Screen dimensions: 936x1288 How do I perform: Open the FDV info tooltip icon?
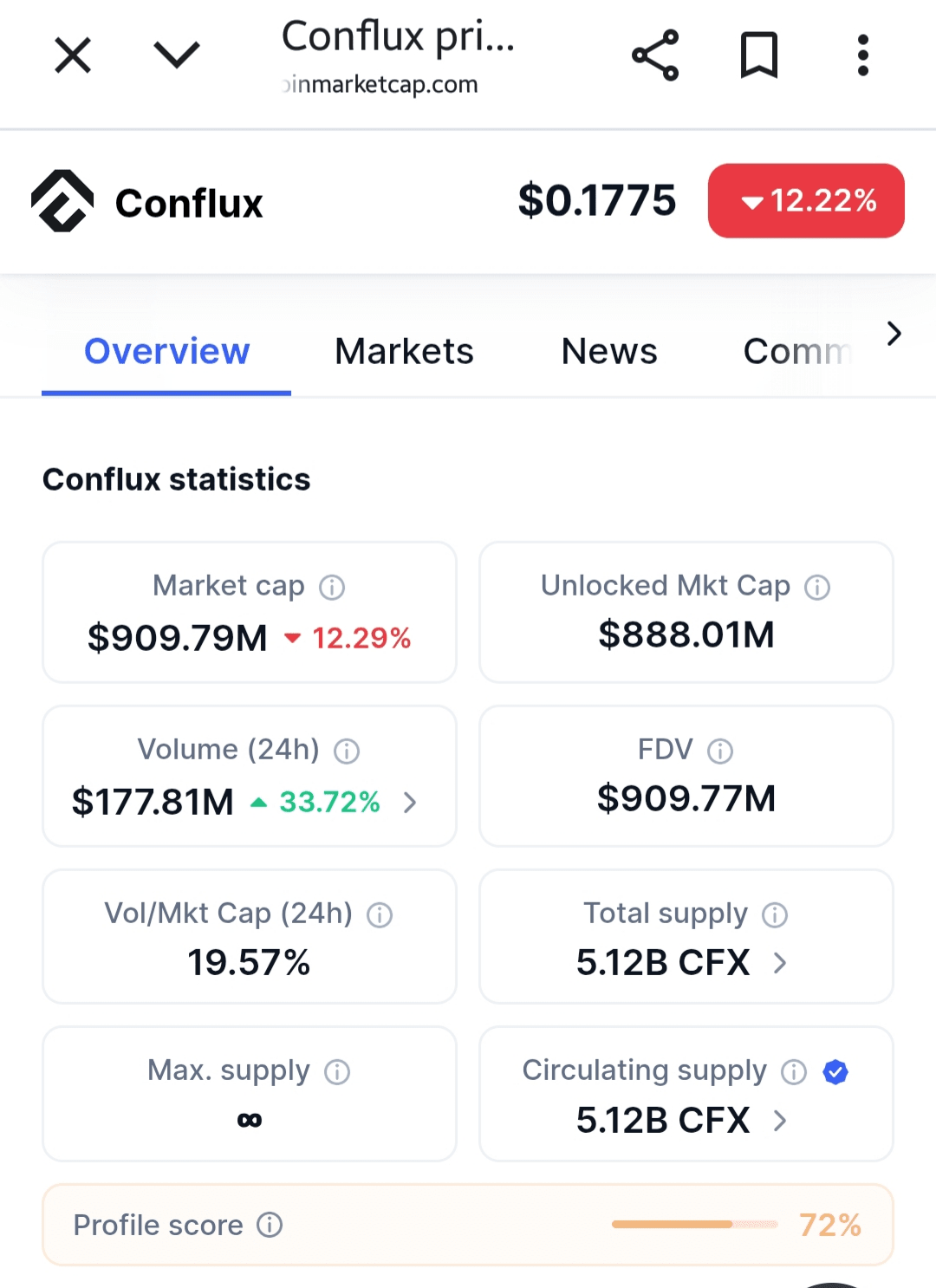click(x=720, y=751)
